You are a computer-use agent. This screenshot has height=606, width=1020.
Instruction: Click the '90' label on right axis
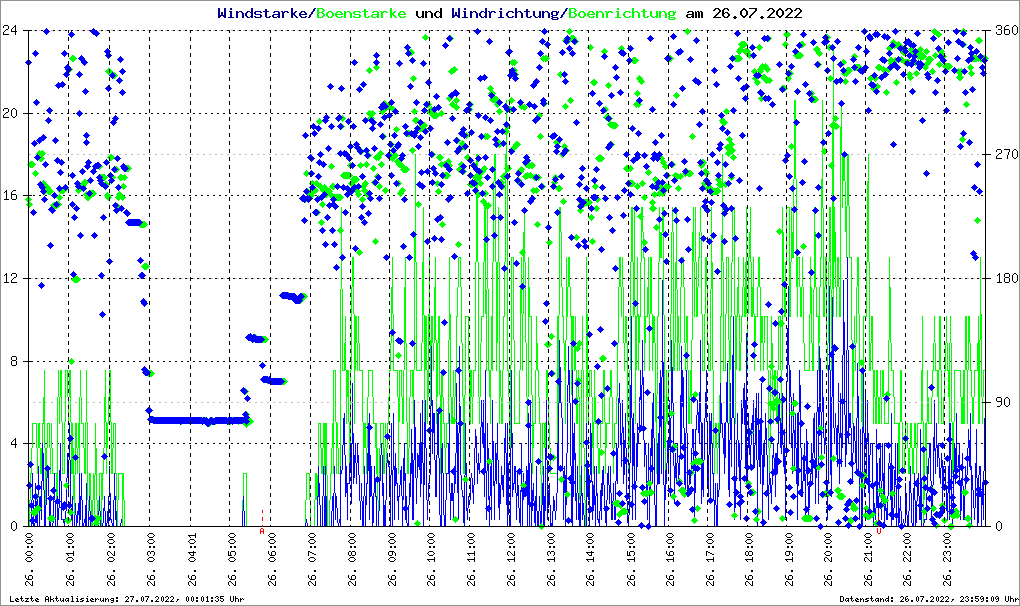(1001, 402)
